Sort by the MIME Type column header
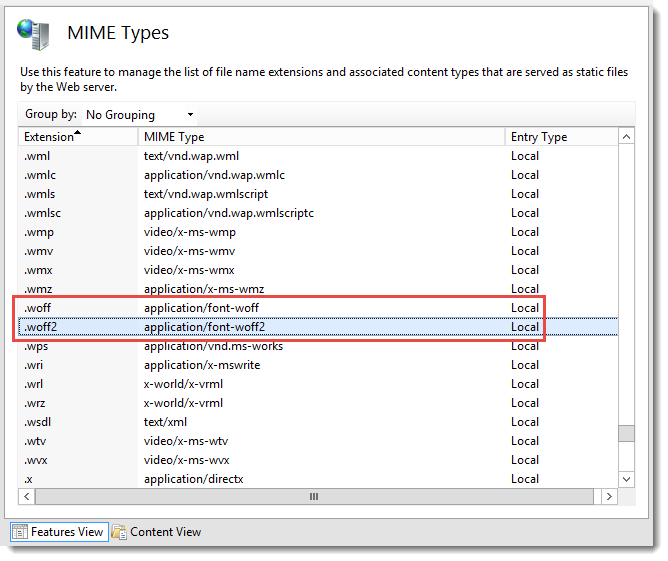Screen dimensions: 668x561 click(322, 137)
